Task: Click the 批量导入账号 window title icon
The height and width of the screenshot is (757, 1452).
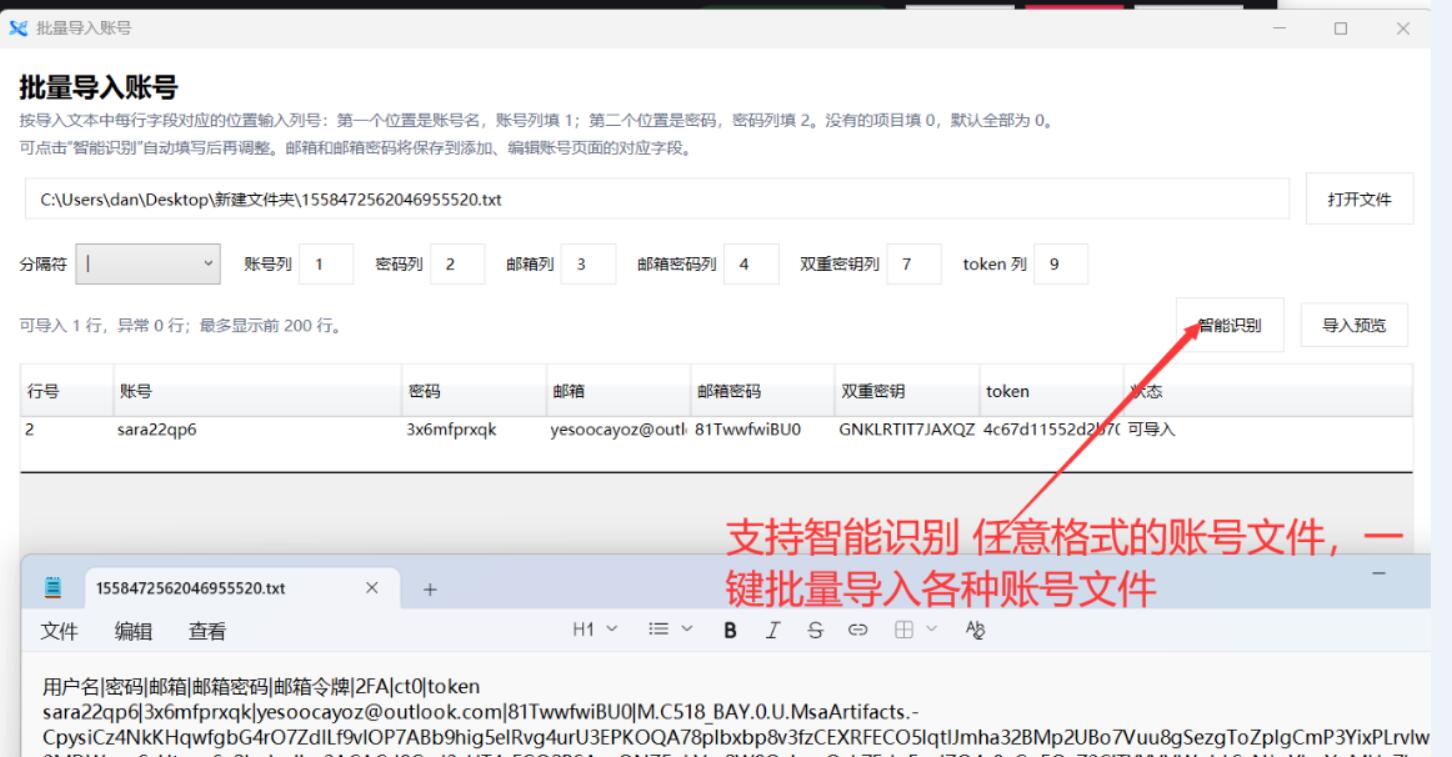Action: pos(17,29)
